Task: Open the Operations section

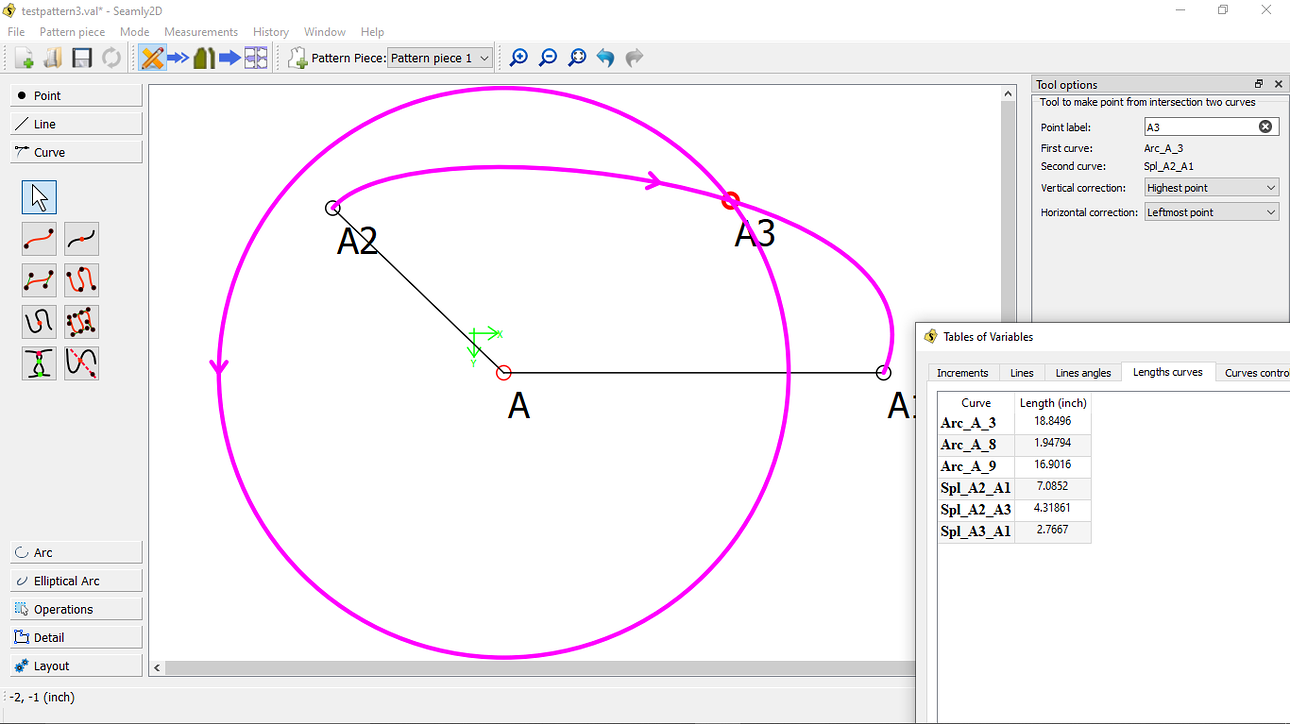Action: (75, 608)
